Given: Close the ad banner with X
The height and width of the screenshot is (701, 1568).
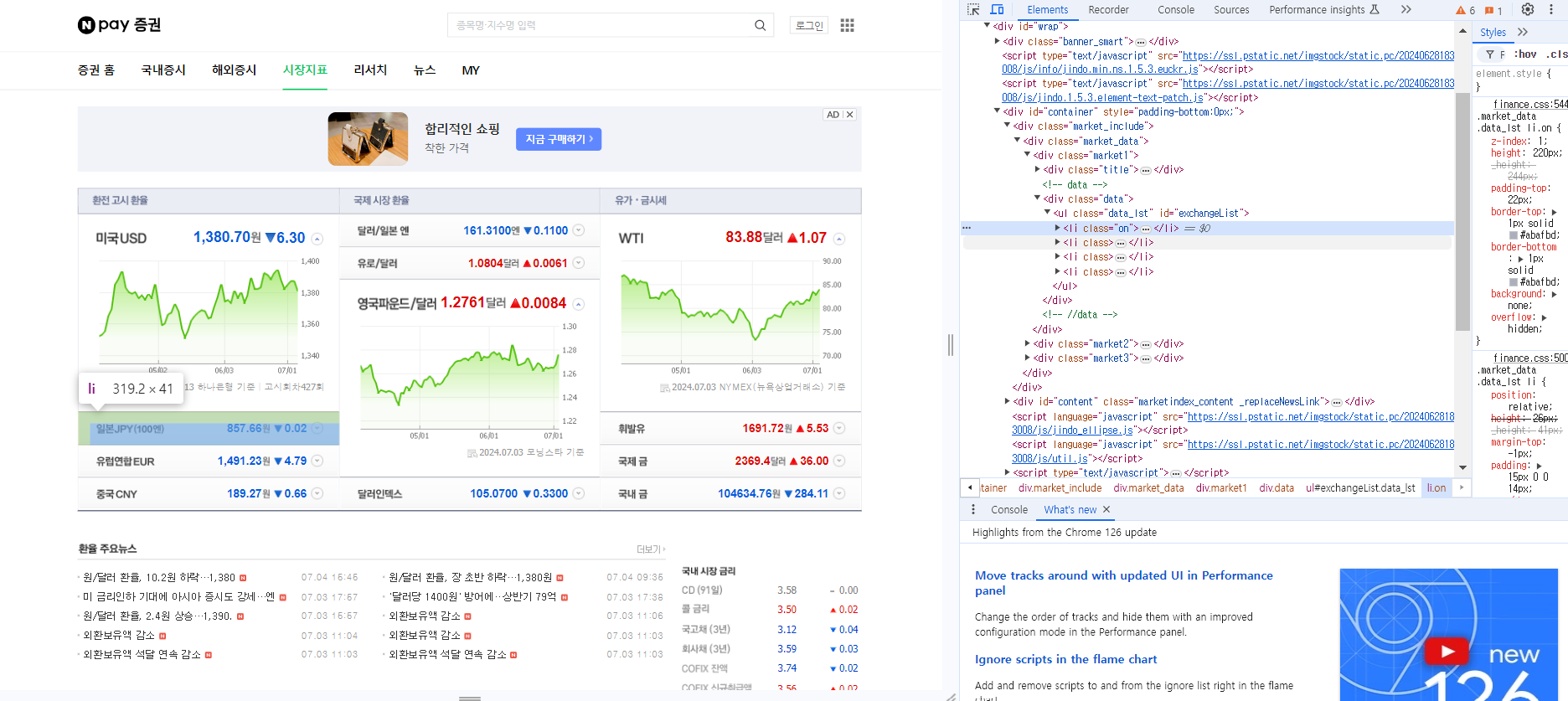Looking at the screenshot, I should 849,115.
